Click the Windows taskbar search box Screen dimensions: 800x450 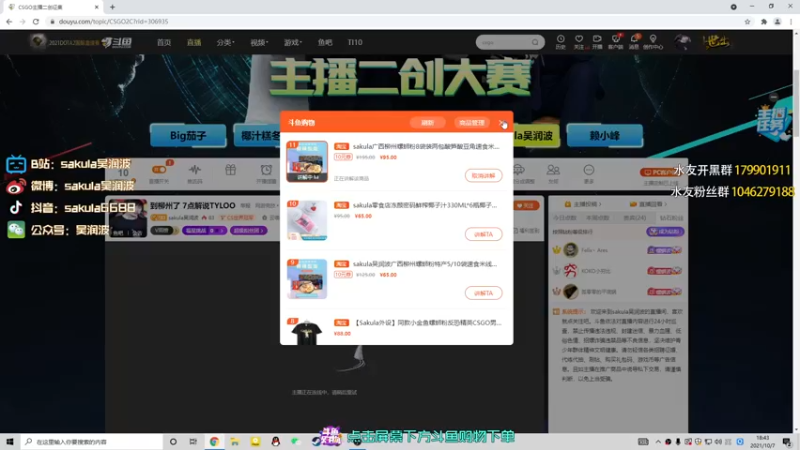[92, 441]
